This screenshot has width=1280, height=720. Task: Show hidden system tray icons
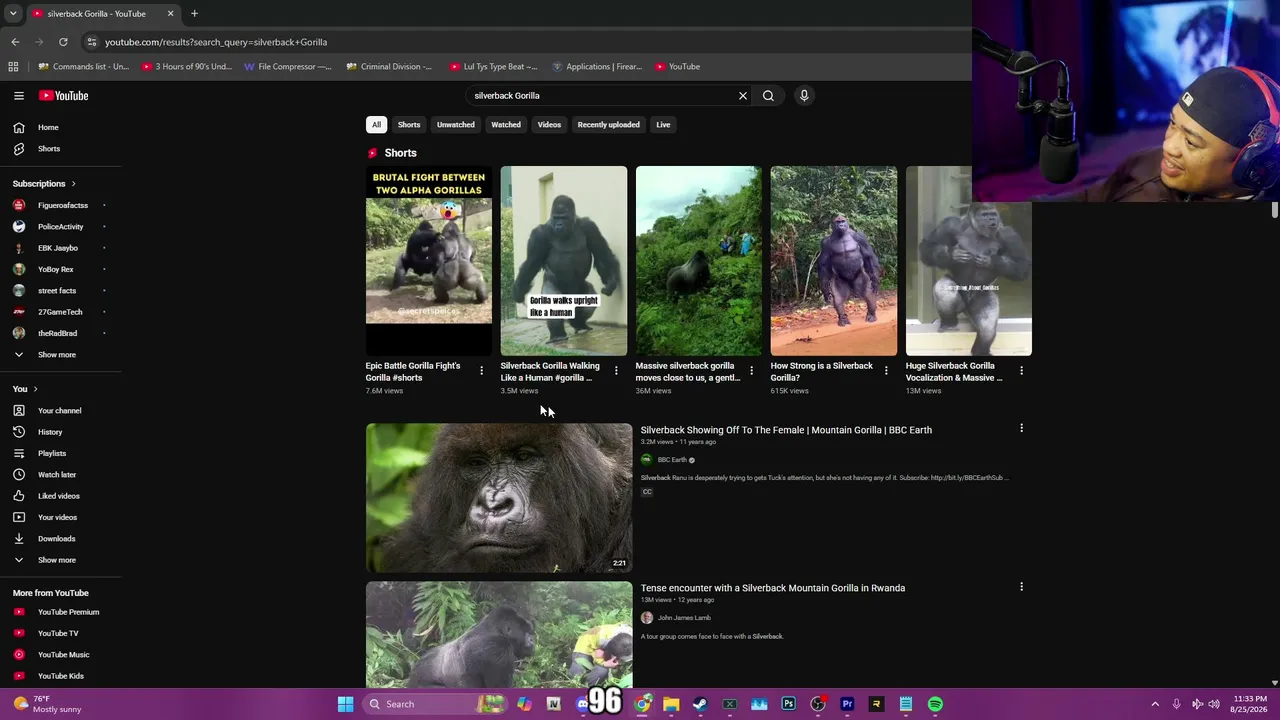click(x=1155, y=704)
